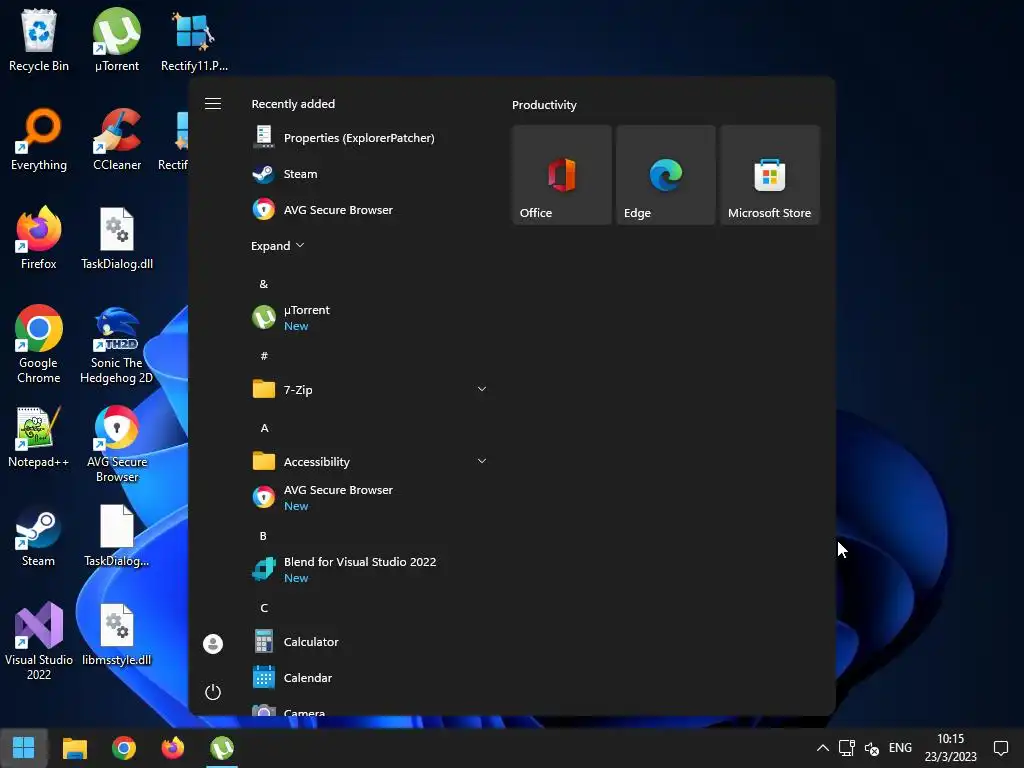
Task: Expand the Recently added list
Action: click(x=278, y=246)
